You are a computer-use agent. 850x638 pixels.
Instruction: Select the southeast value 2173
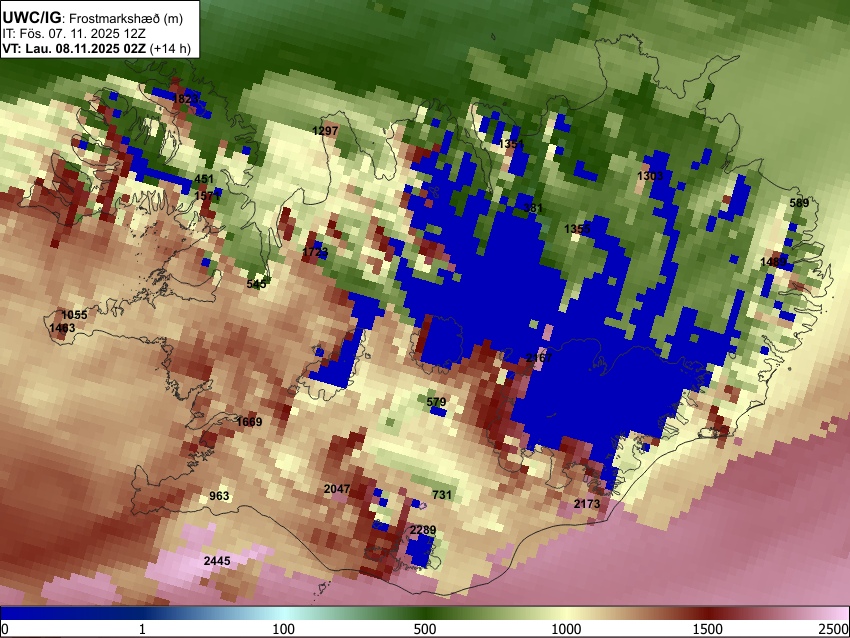(587, 504)
